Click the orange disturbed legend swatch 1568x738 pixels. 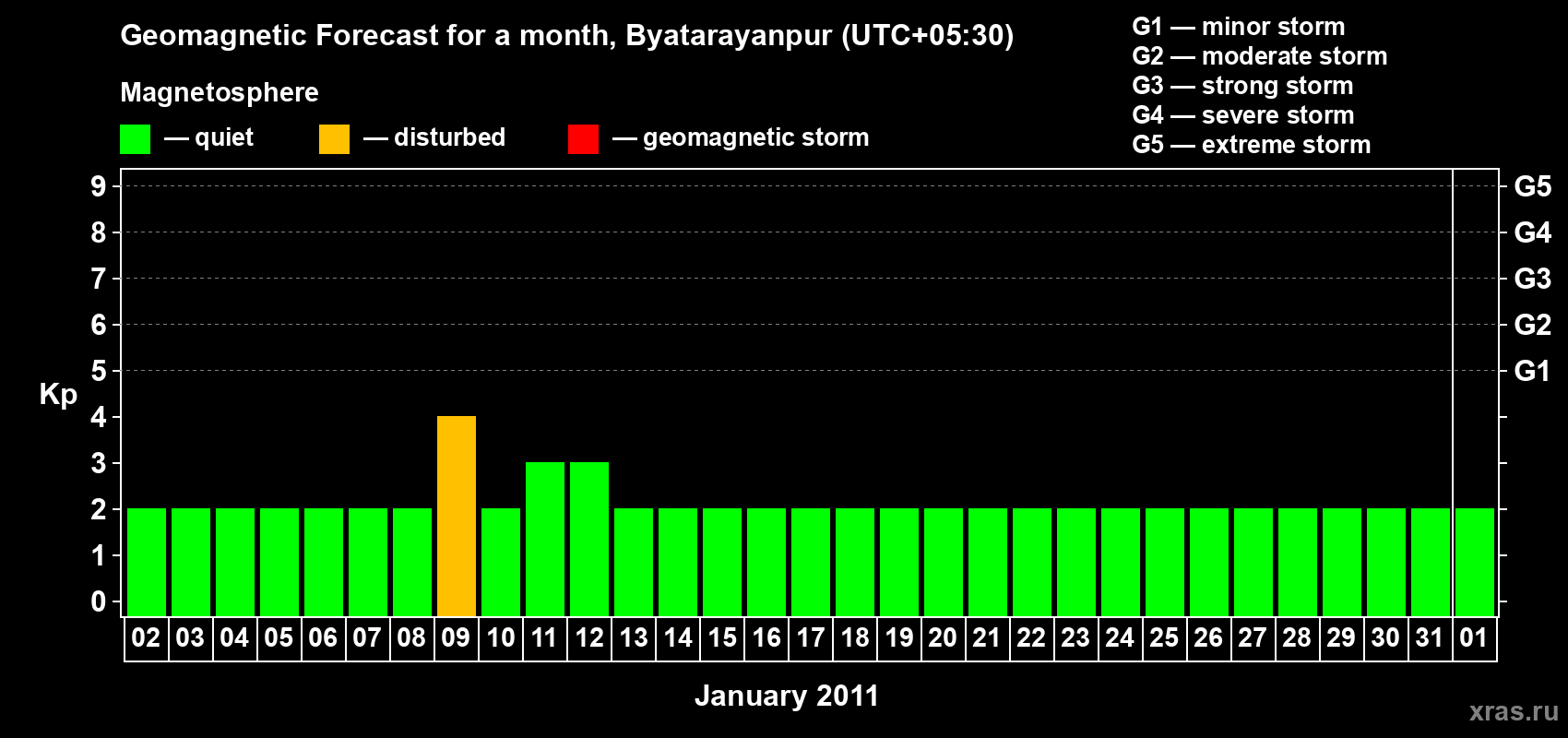pyautogui.click(x=334, y=139)
